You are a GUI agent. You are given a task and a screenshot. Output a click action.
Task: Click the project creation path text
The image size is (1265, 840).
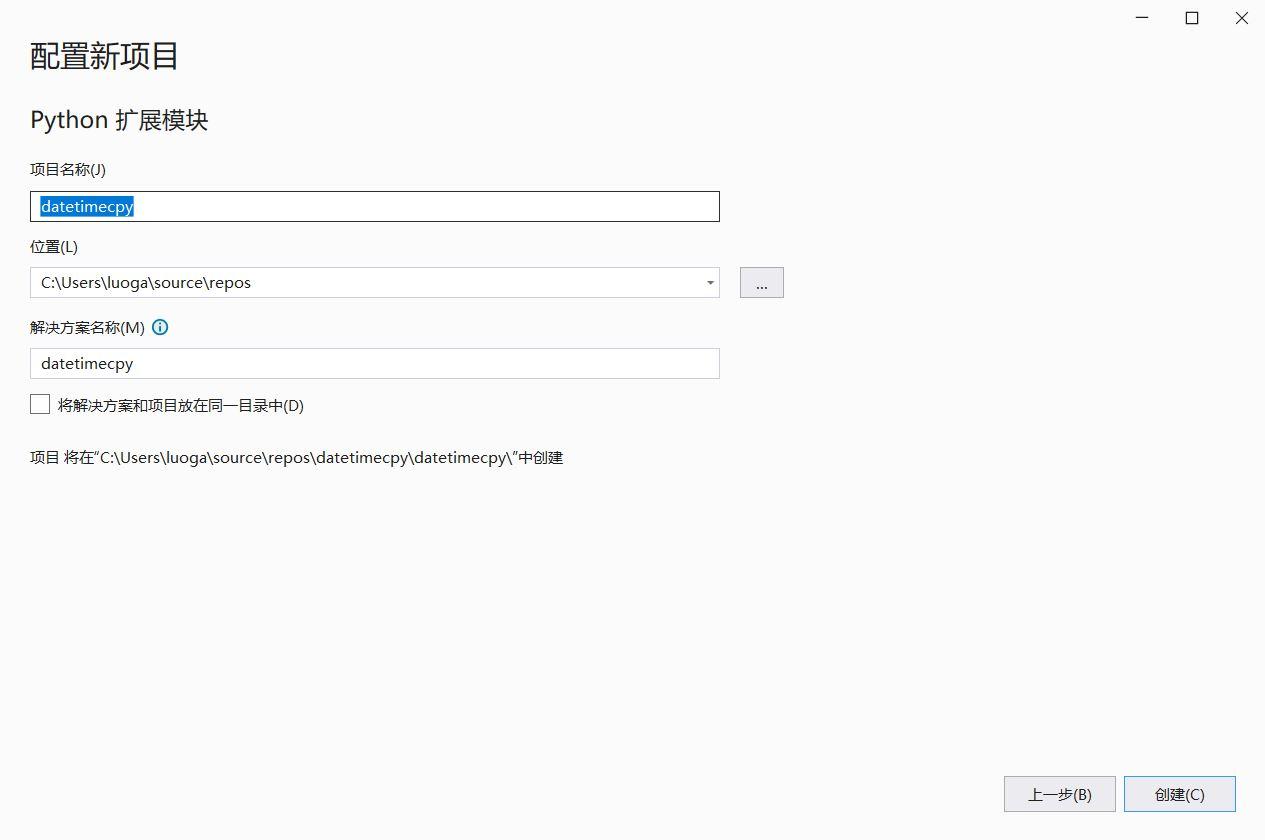(x=297, y=457)
